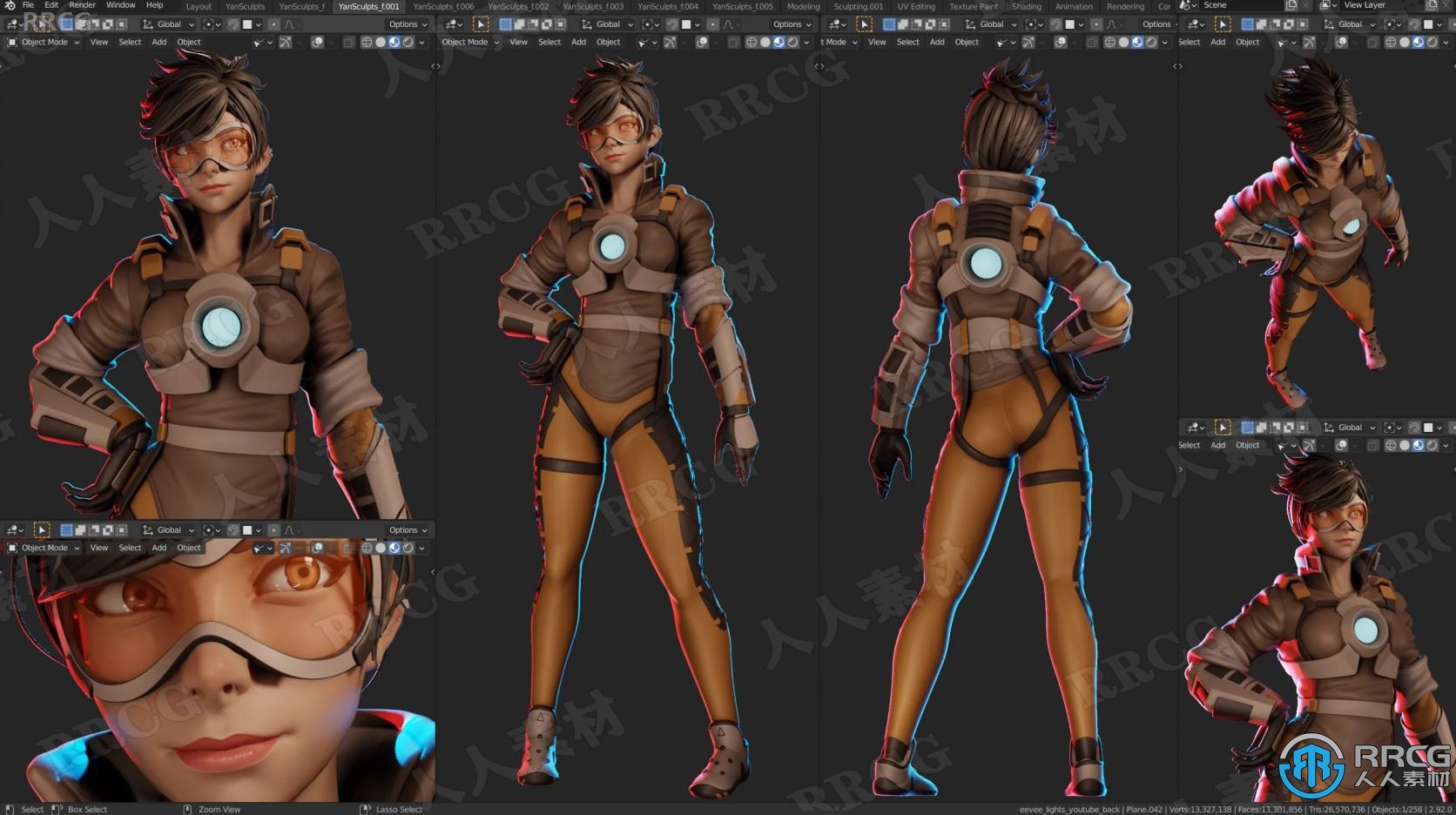Switch to solid shading in back-view viewport

(1123, 42)
